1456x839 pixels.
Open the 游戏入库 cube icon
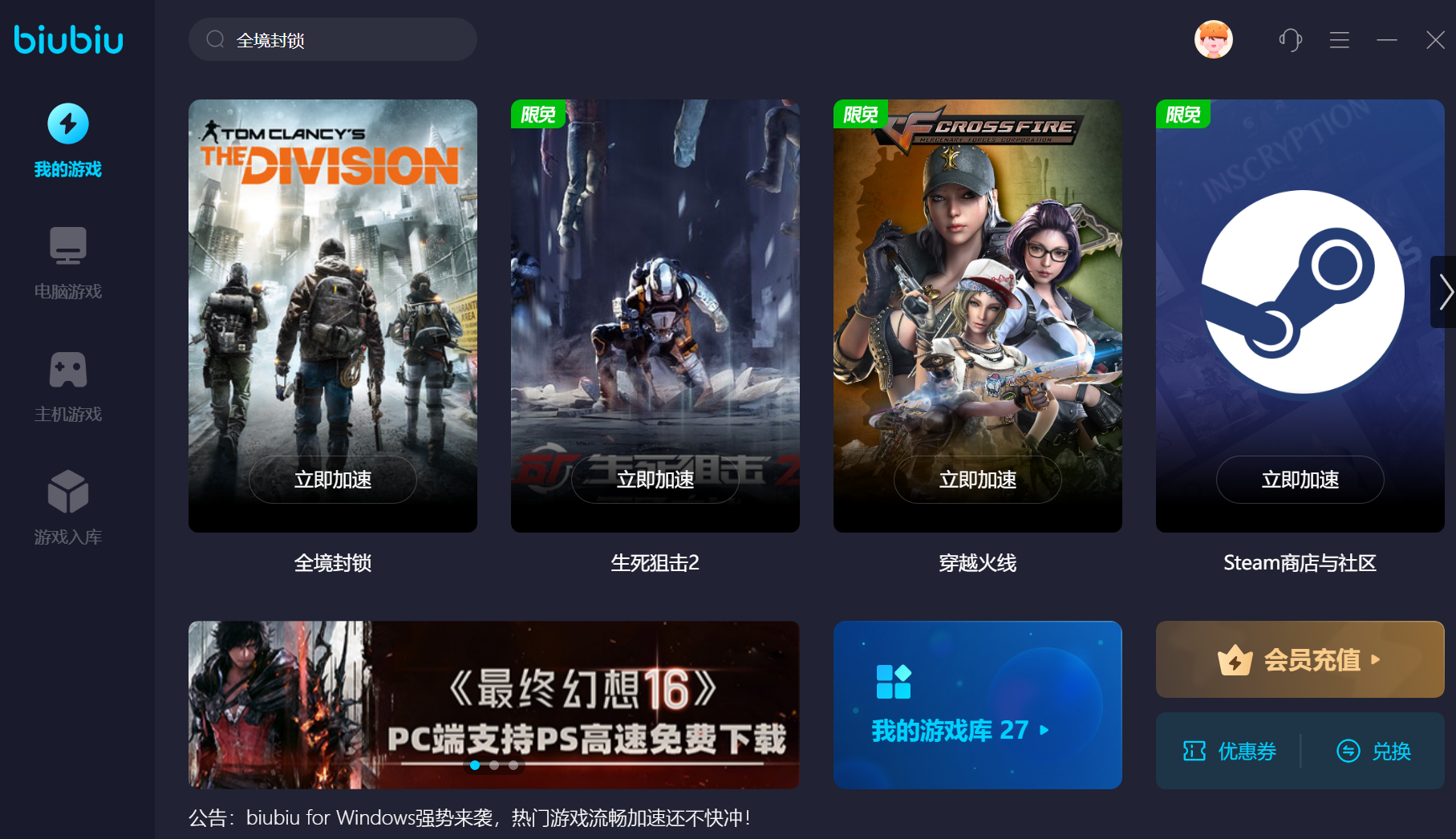(68, 492)
